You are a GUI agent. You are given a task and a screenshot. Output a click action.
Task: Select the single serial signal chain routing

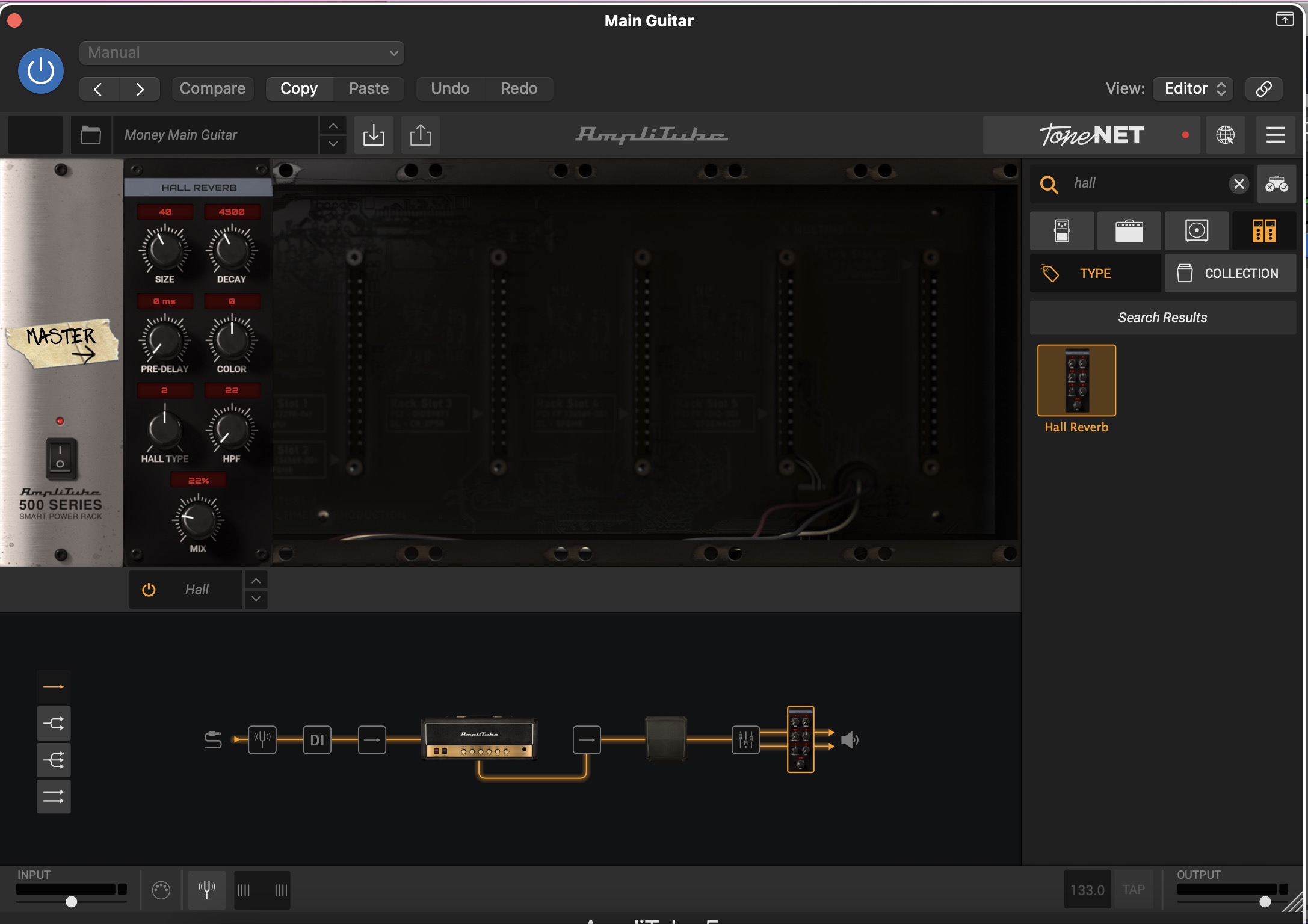tap(54, 686)
